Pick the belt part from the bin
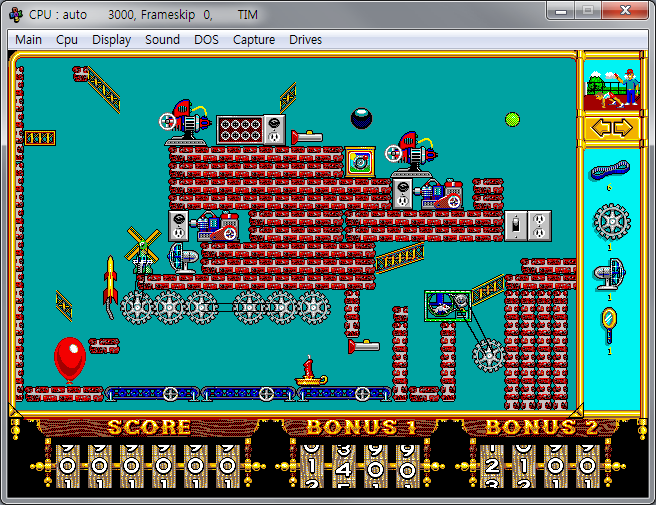Screen dimensions: 656x505 (x=610, y=169)
